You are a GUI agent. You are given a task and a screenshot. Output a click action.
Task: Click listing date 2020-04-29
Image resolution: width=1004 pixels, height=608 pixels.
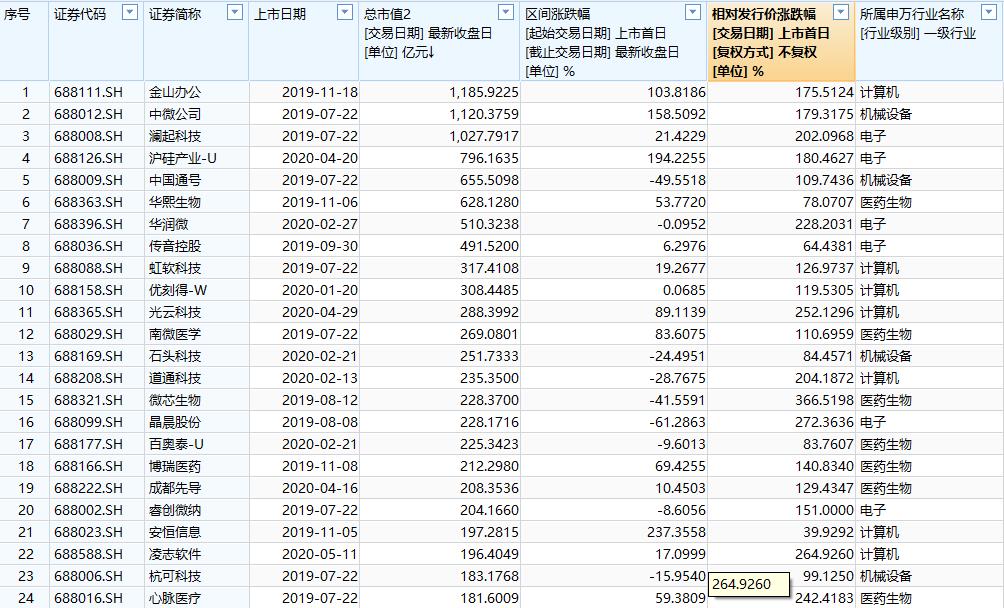320,312
